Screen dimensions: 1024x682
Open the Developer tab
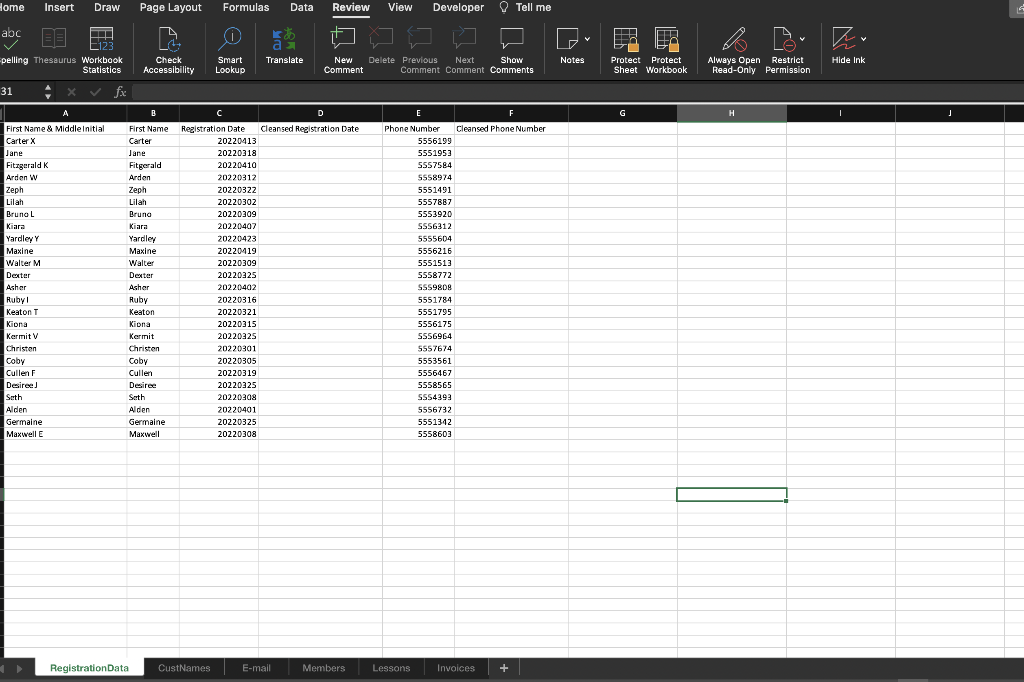click(x=458, y=8)
